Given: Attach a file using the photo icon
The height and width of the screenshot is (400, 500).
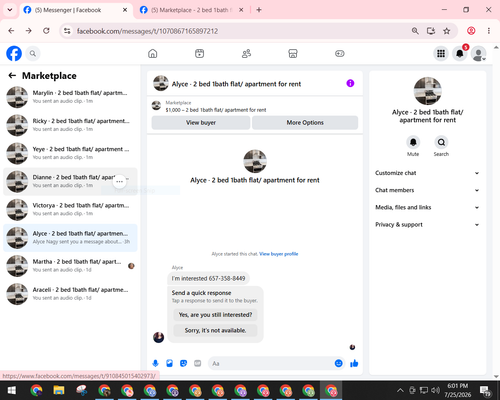Looking at the screenshot, I should [169, 363].
